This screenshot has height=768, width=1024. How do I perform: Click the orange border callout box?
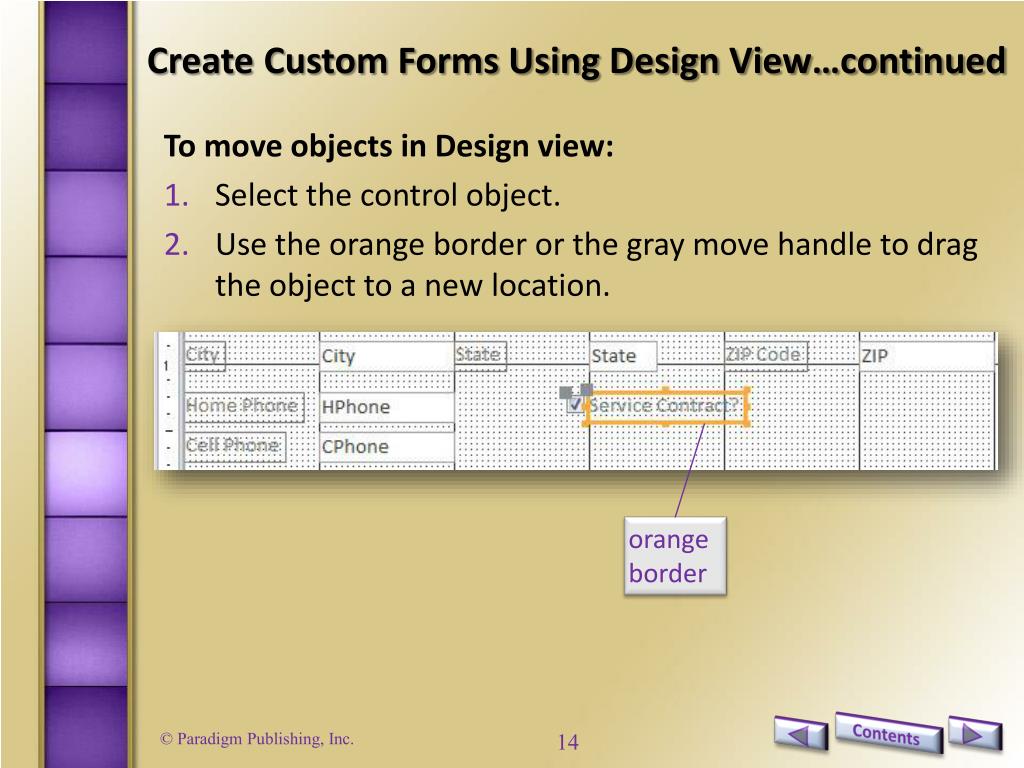tap(675, 556)
